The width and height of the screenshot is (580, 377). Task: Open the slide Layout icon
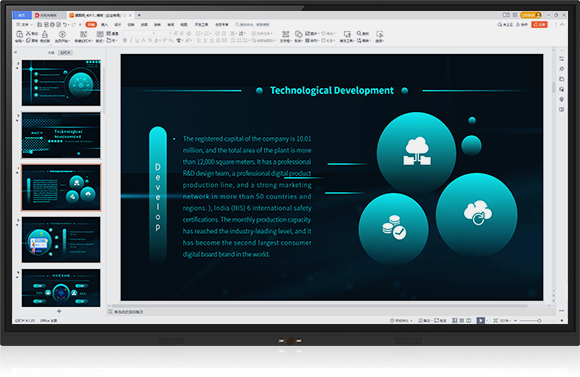pyautogui.click(x=100, y=34)
